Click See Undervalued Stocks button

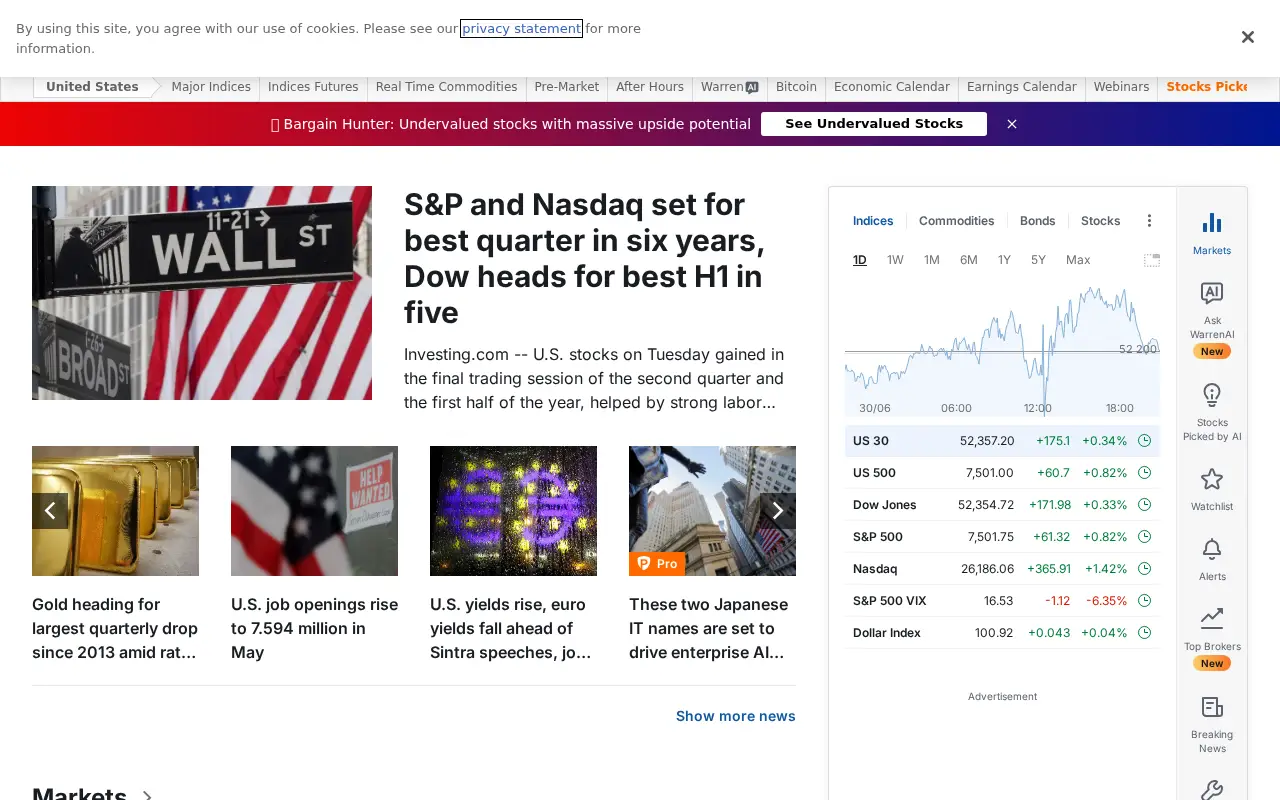point(874,124)
